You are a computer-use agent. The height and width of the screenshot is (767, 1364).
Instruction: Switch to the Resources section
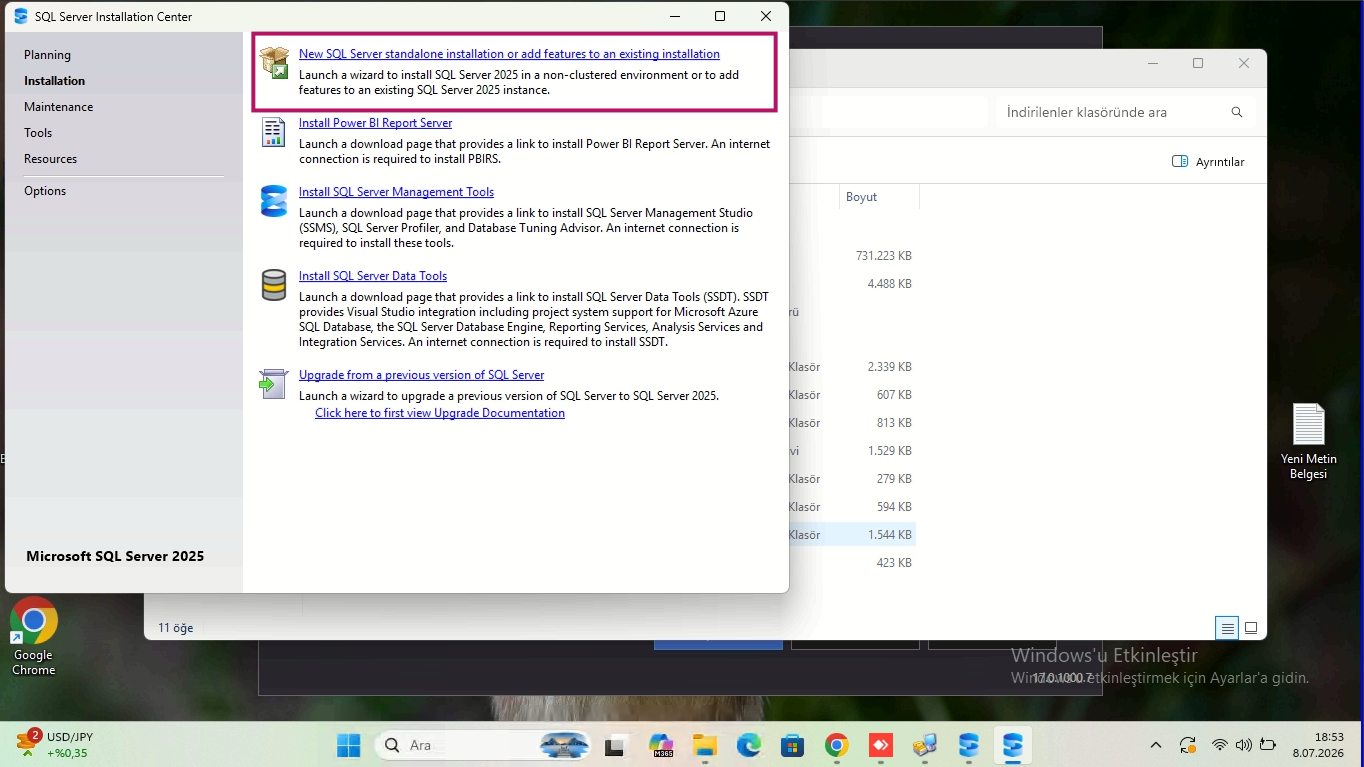pyautogui.click(x=50, y=159)
